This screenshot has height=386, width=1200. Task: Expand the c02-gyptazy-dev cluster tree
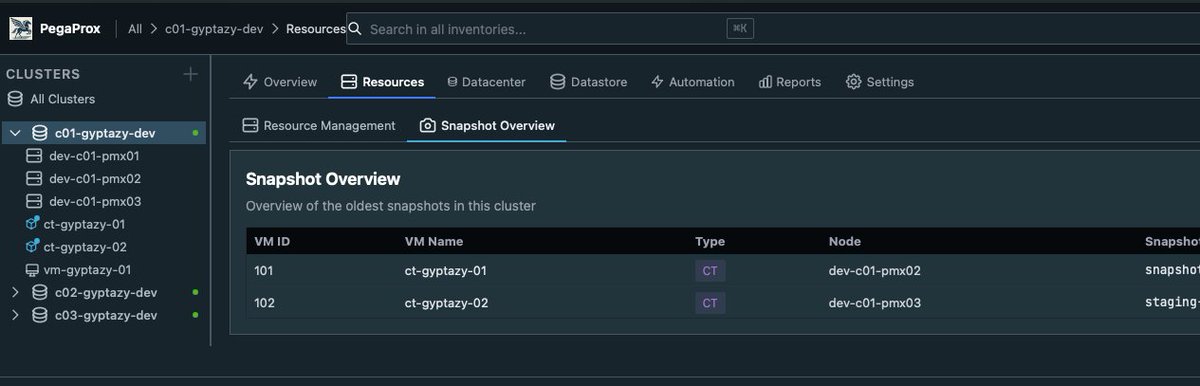pos(15,293)
